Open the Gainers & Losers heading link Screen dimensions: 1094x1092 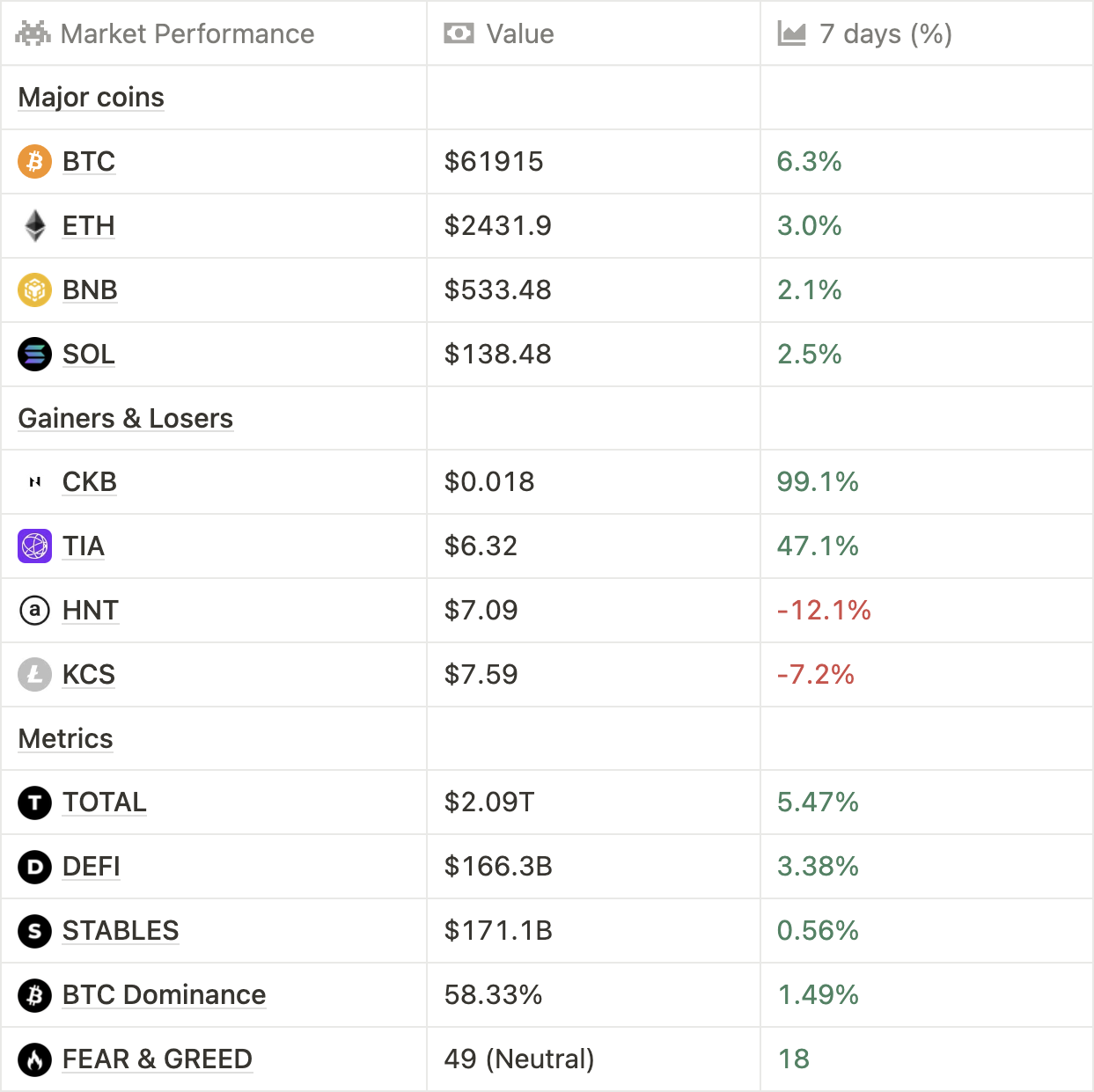(126, 419)
